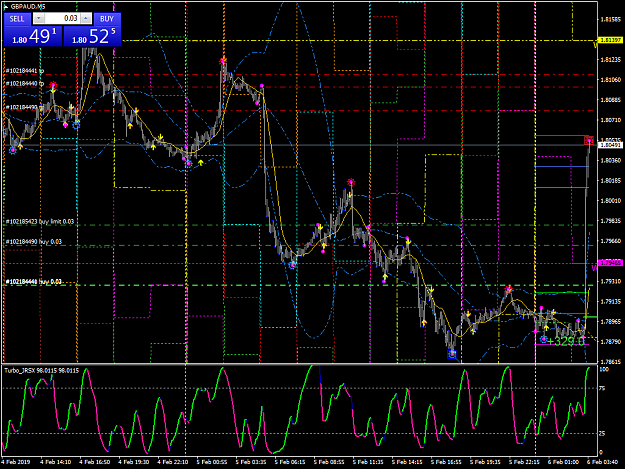Select the #102184448 buy 0.03 order label
Screen dimensions: 625x469
tap(33, 282)
